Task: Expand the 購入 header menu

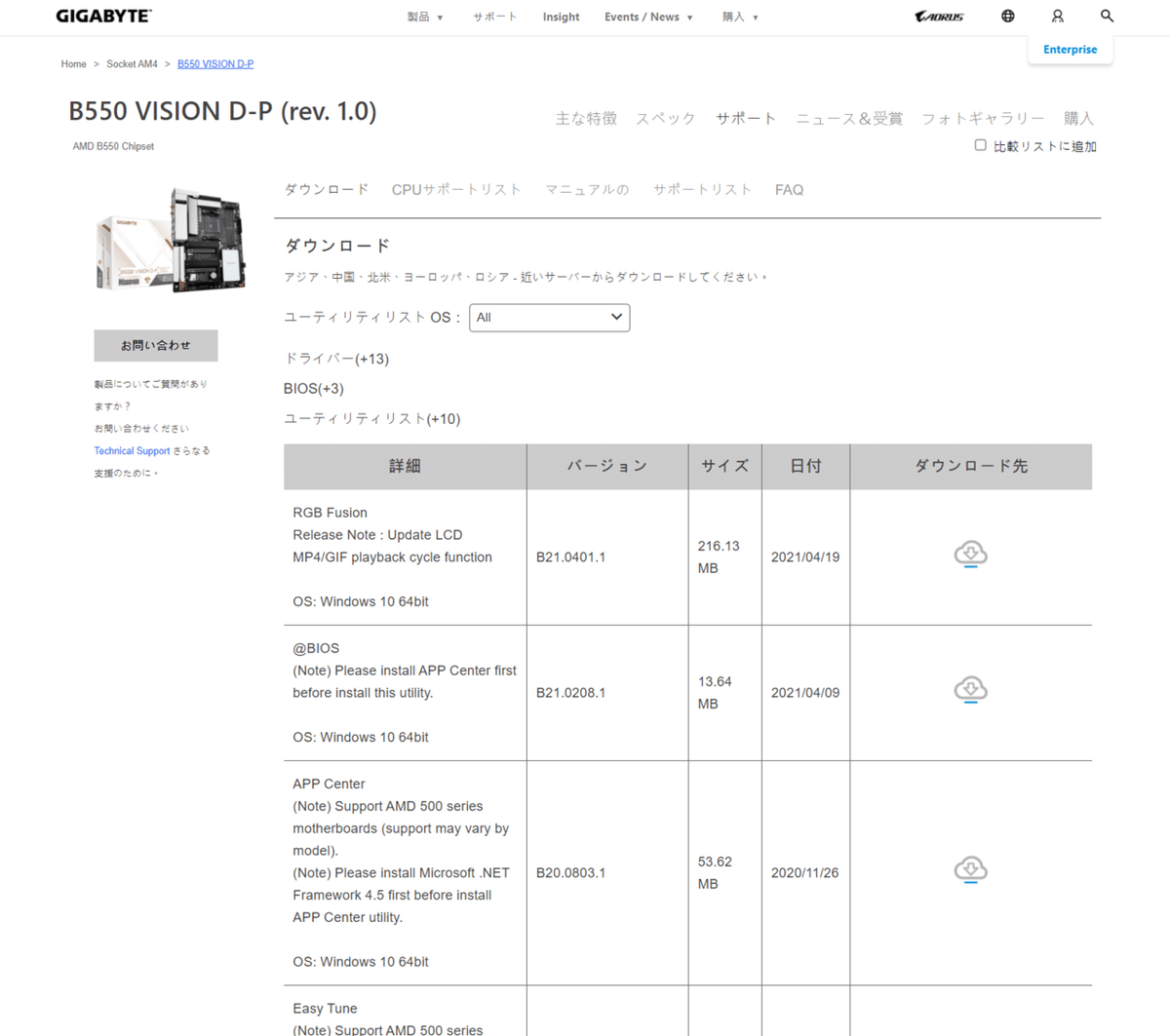Action: (740, 17)
